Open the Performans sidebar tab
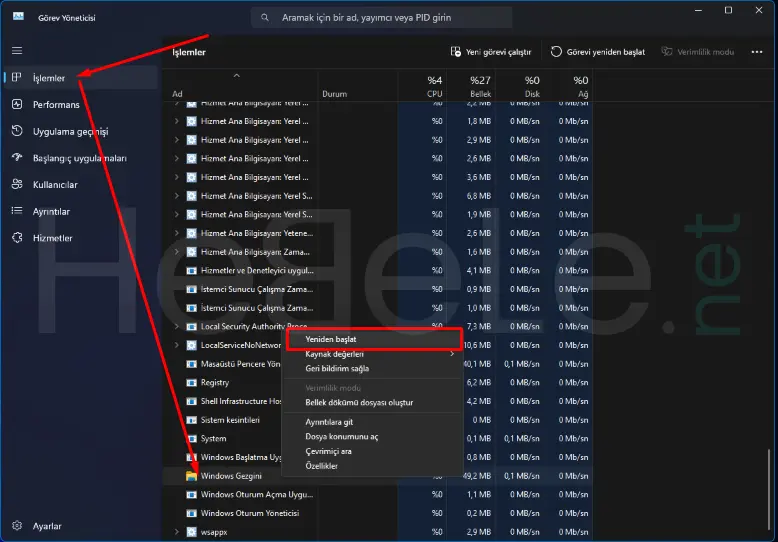 tap(80, 104)
